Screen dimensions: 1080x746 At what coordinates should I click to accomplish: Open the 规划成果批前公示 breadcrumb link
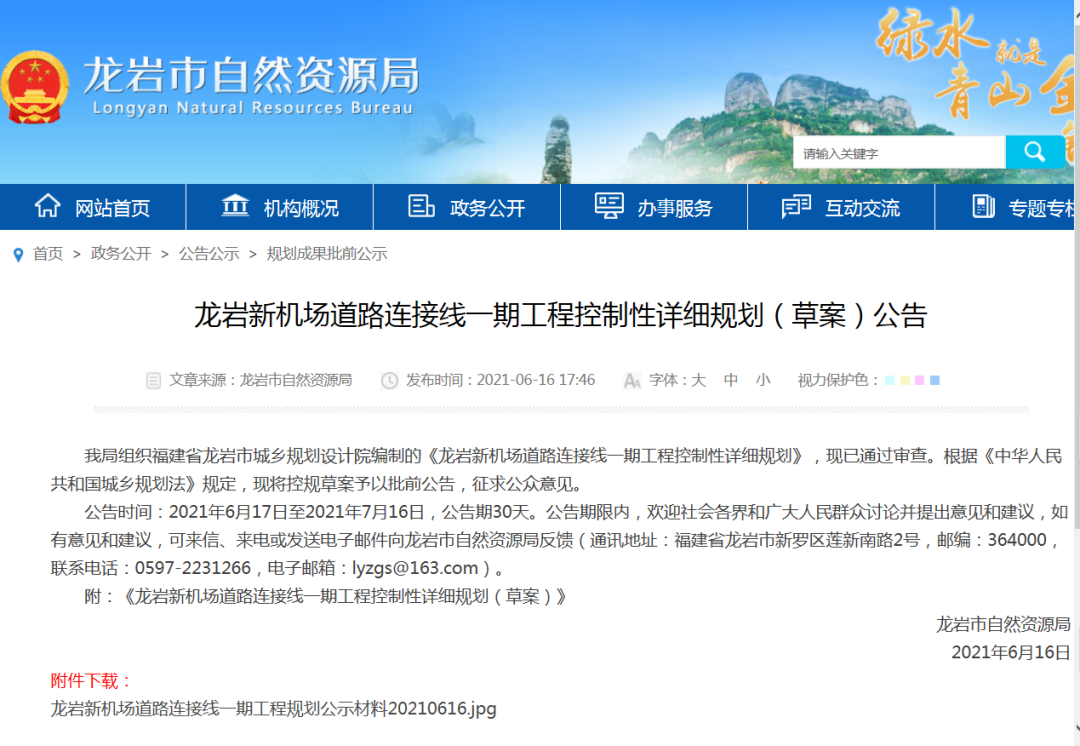tap(327, 254)
